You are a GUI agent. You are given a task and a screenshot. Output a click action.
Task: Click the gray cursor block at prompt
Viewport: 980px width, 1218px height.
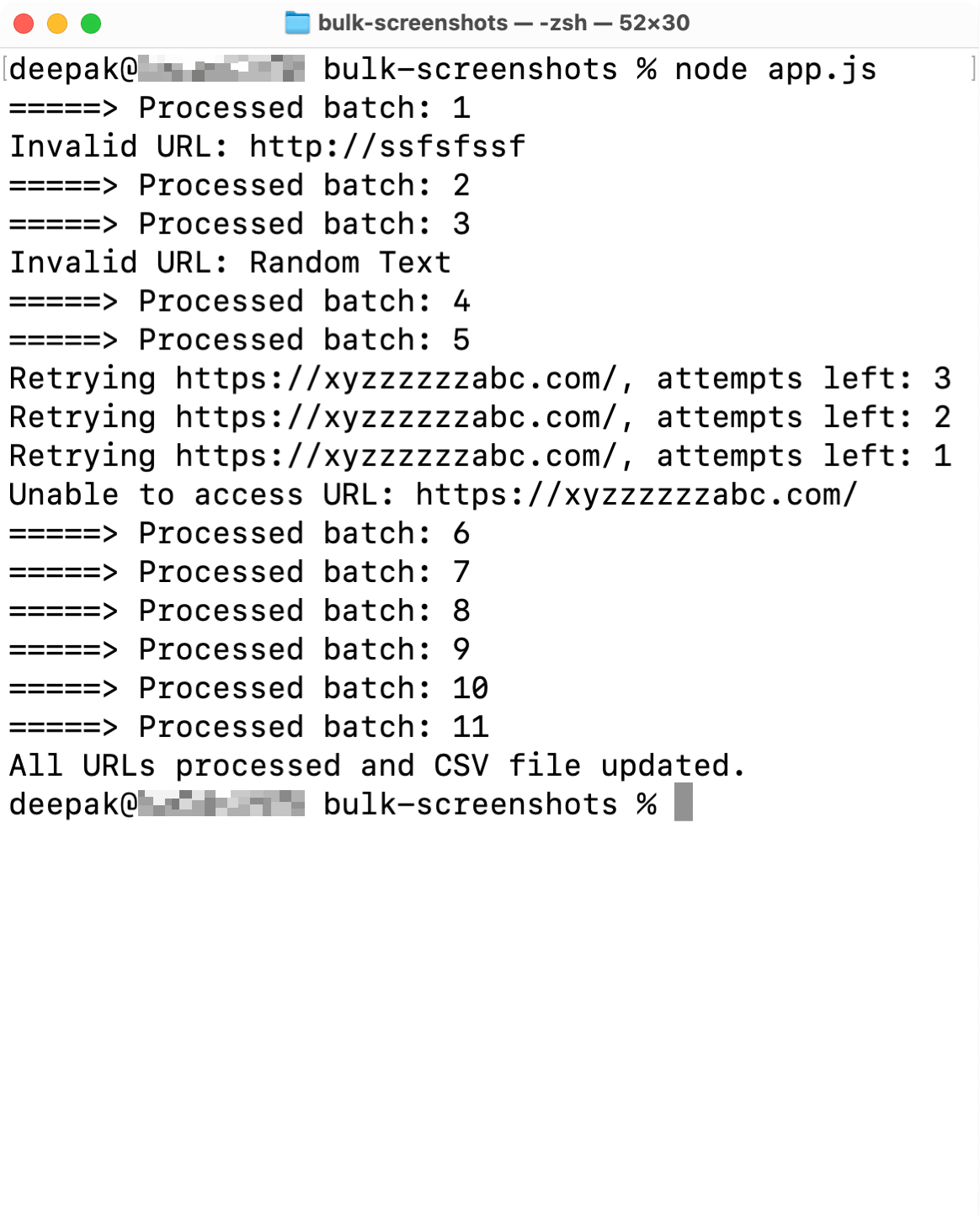pos(684,803)
